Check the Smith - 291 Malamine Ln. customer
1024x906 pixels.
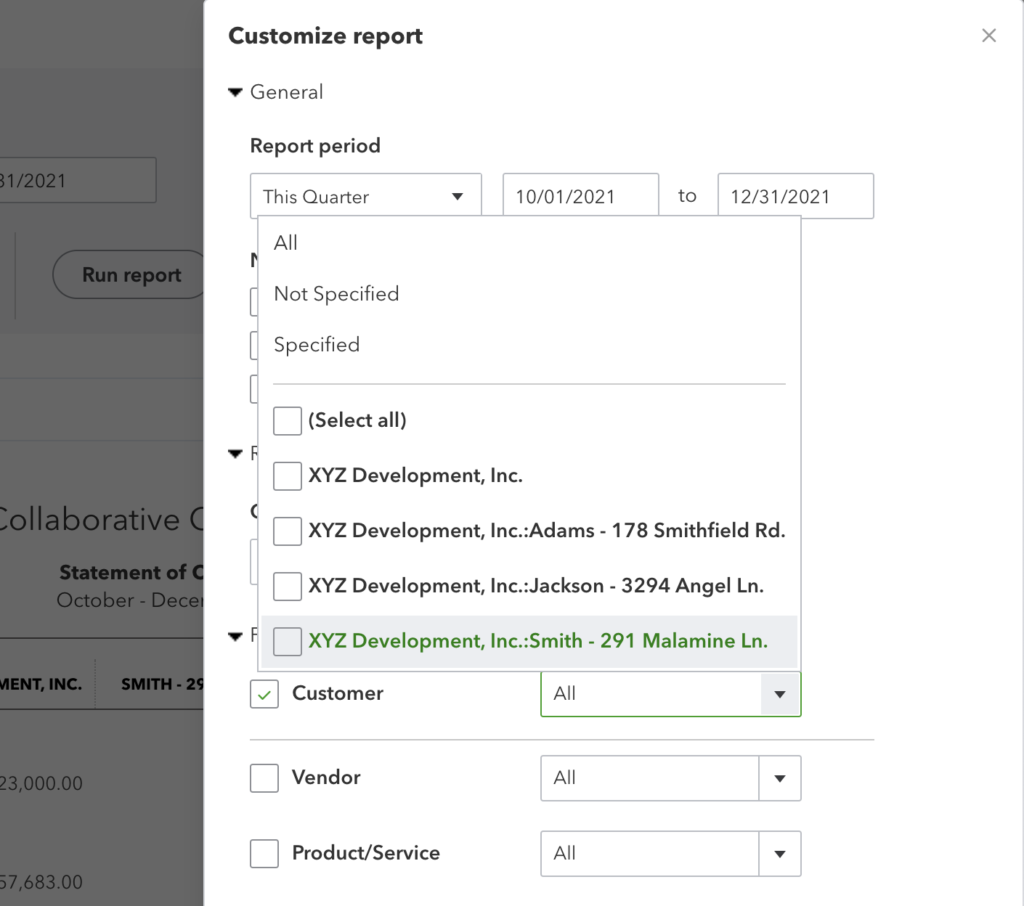pos(288,641)
